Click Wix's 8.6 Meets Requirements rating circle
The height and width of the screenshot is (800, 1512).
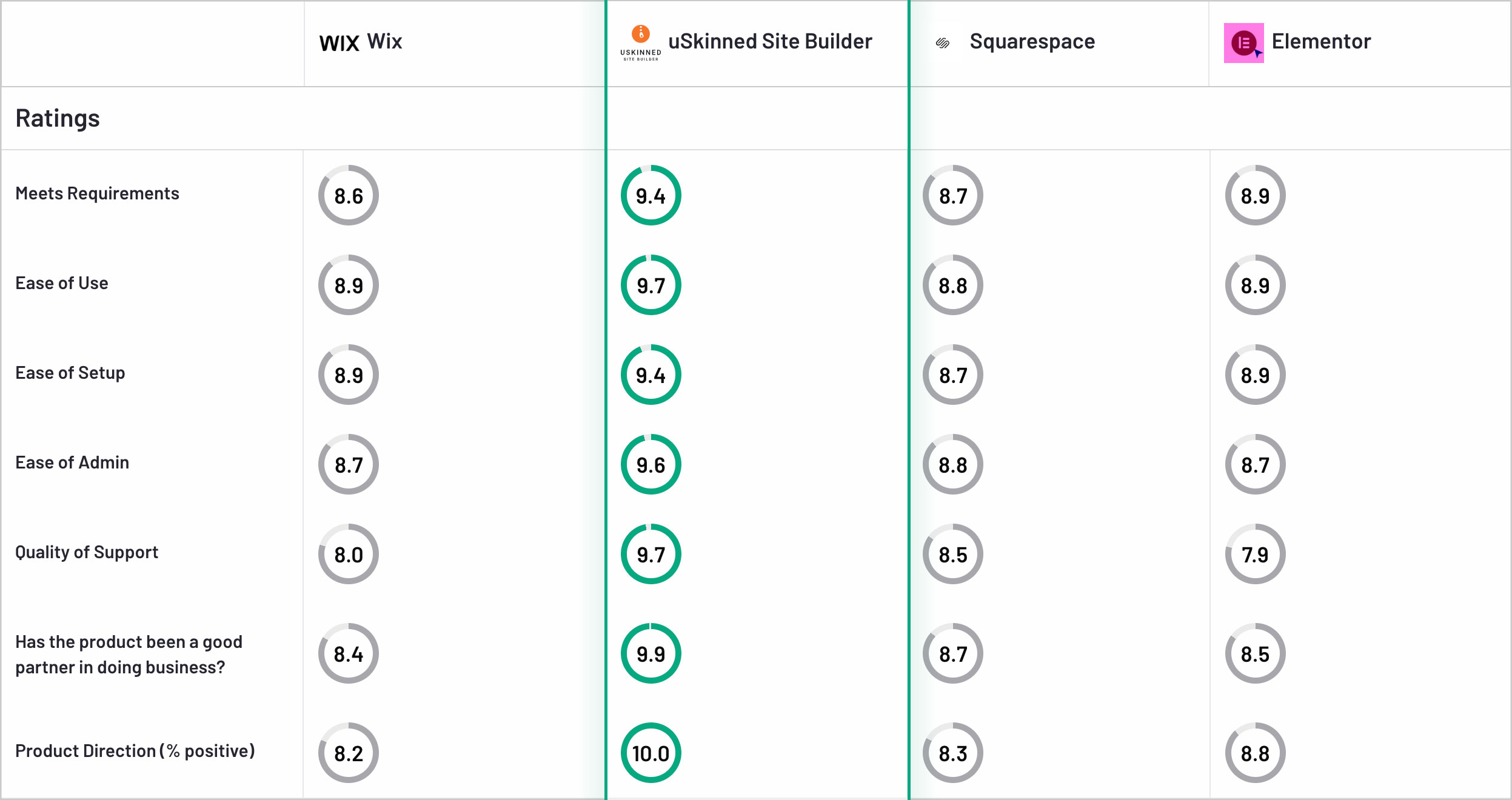[x=349, y=195]
